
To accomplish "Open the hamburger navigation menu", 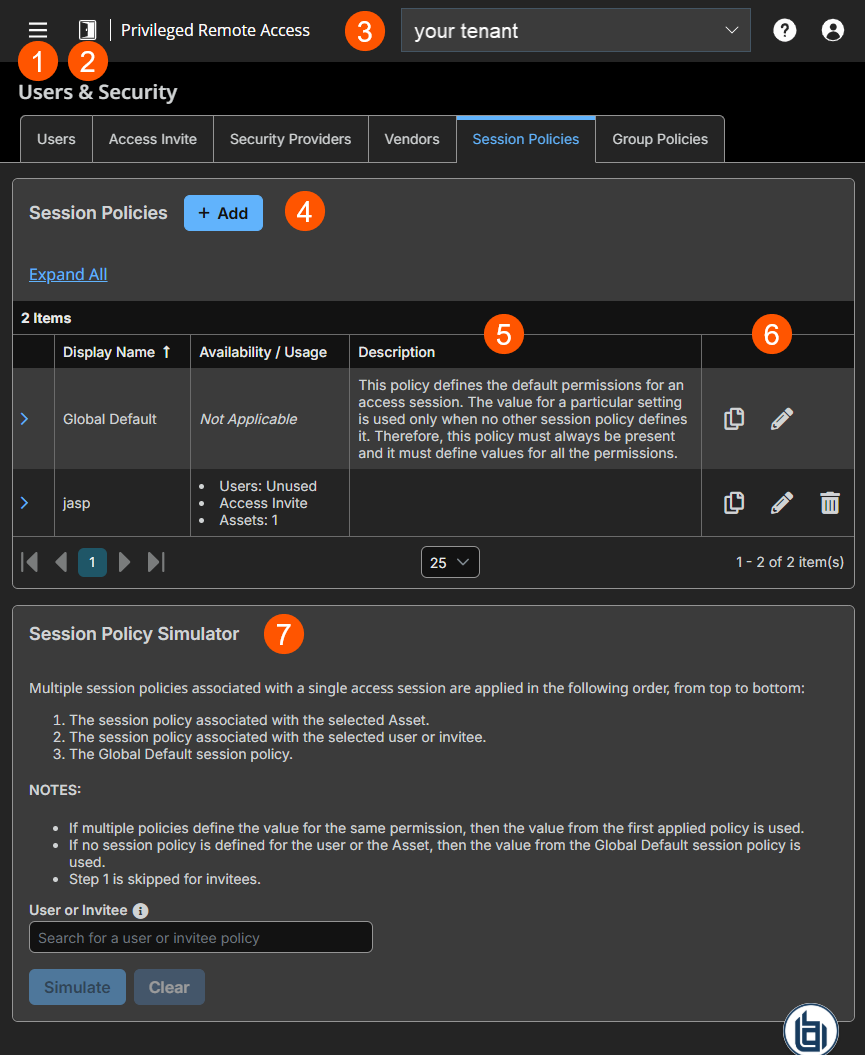I will (37, 29).
